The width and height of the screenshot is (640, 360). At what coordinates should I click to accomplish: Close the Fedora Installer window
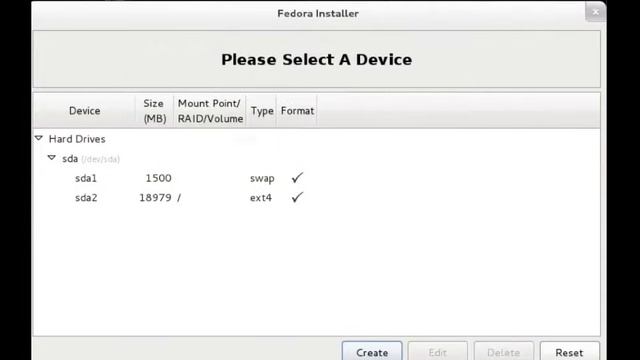click(595, 12)
